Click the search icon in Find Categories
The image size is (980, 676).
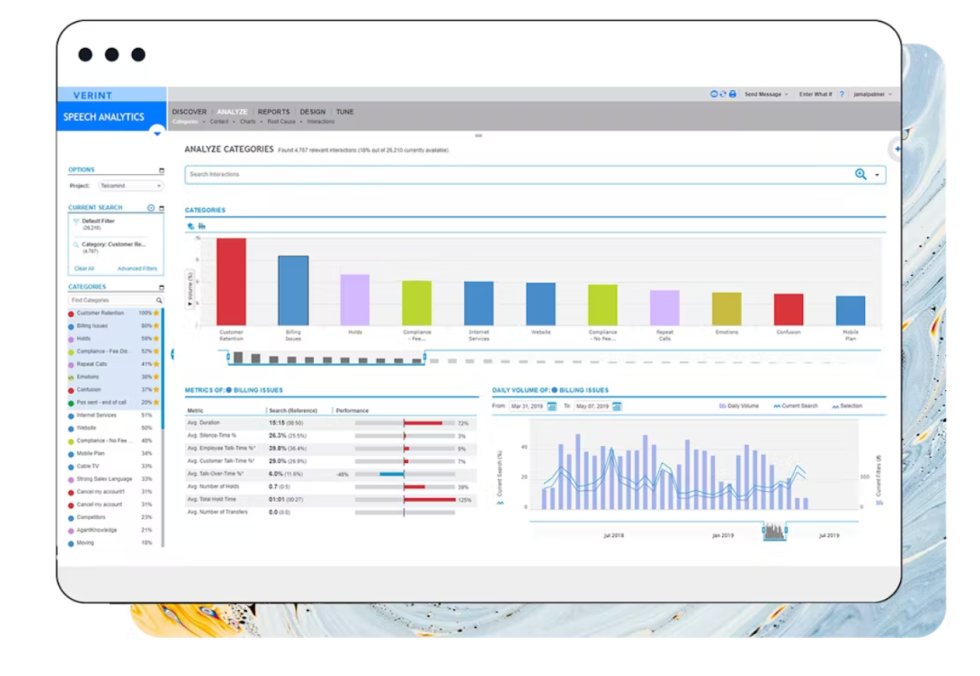pos(159,300)
